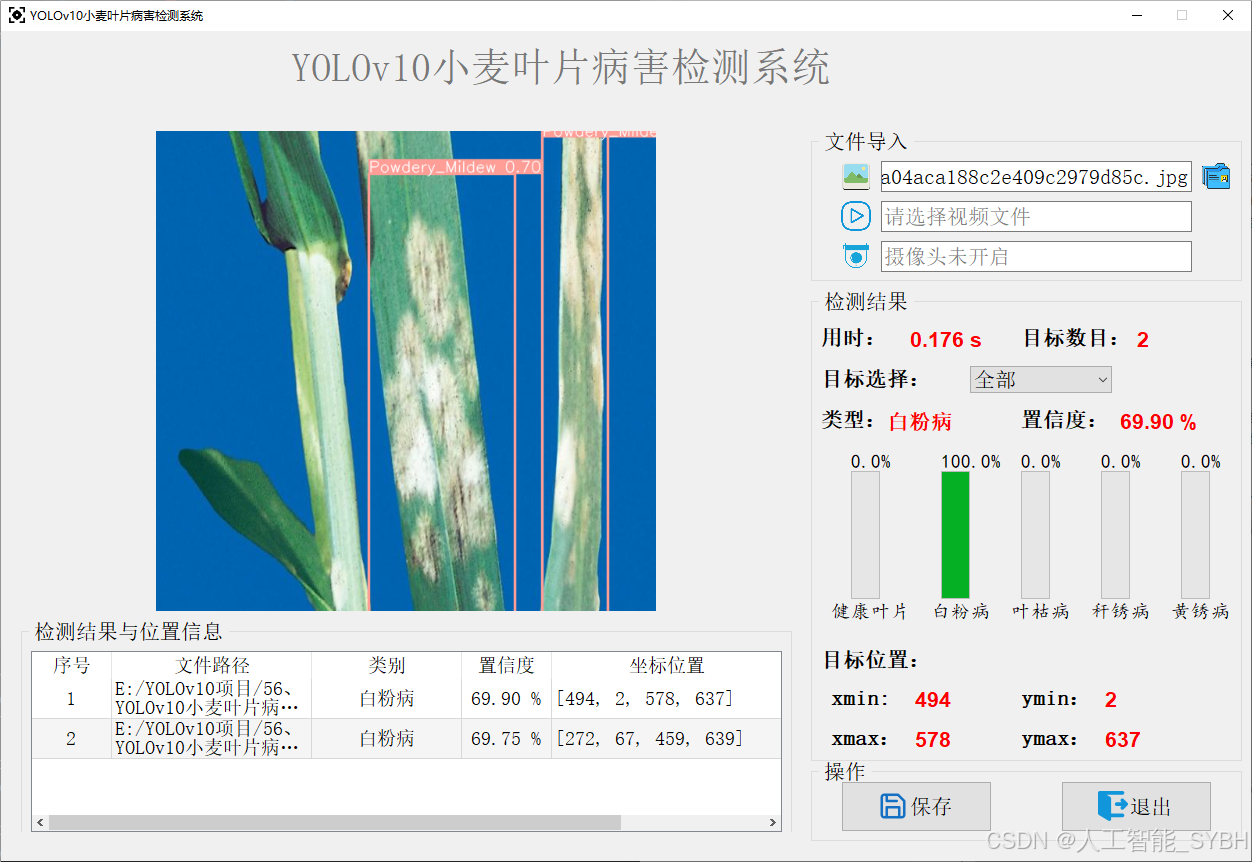This screenshot has width=1252, height=862.
Task: Click the table scrollbar left arrow
Action: click(41, 822)
